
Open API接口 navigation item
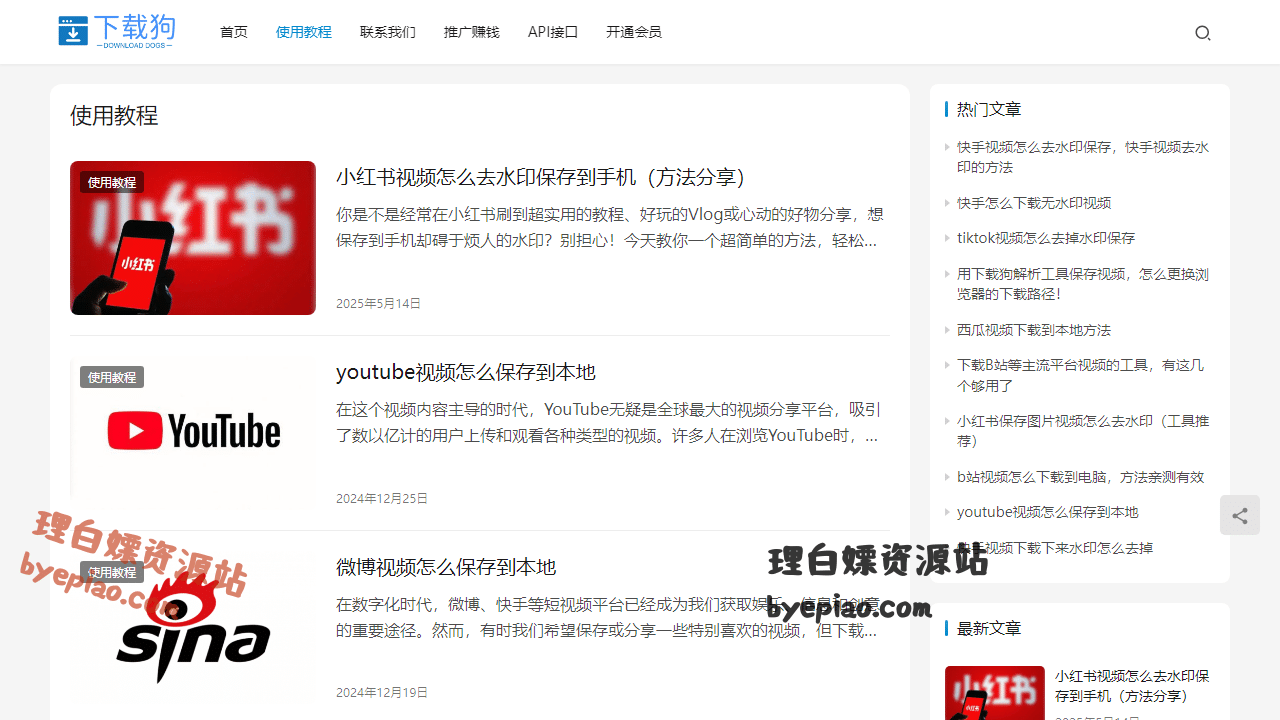pyautogui.click(x=553, y=32)
